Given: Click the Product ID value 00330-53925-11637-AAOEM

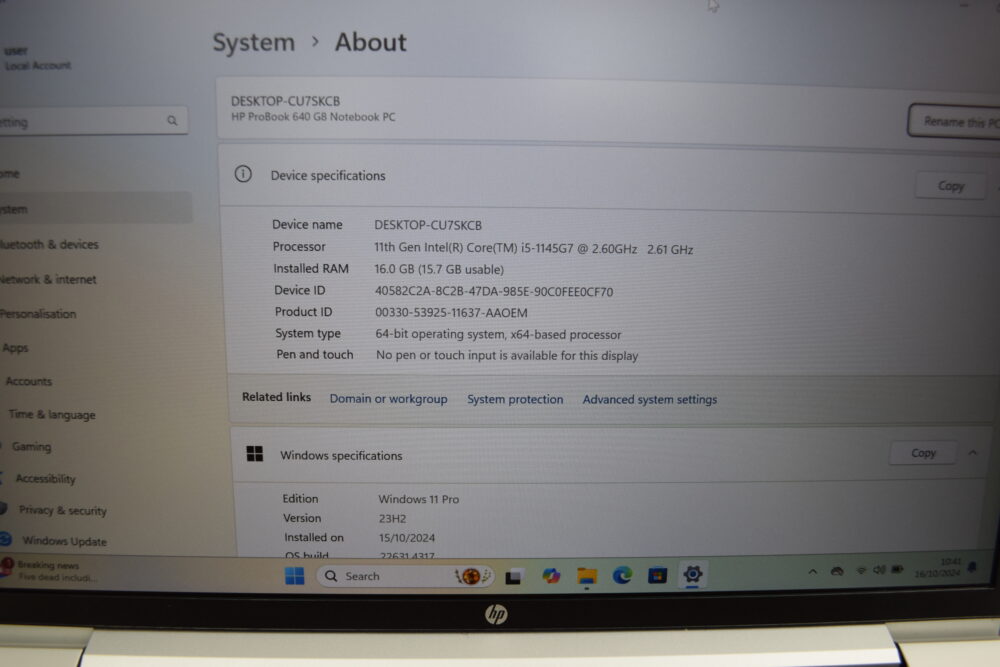Looking at the screenshot, I should coord(452,312).
